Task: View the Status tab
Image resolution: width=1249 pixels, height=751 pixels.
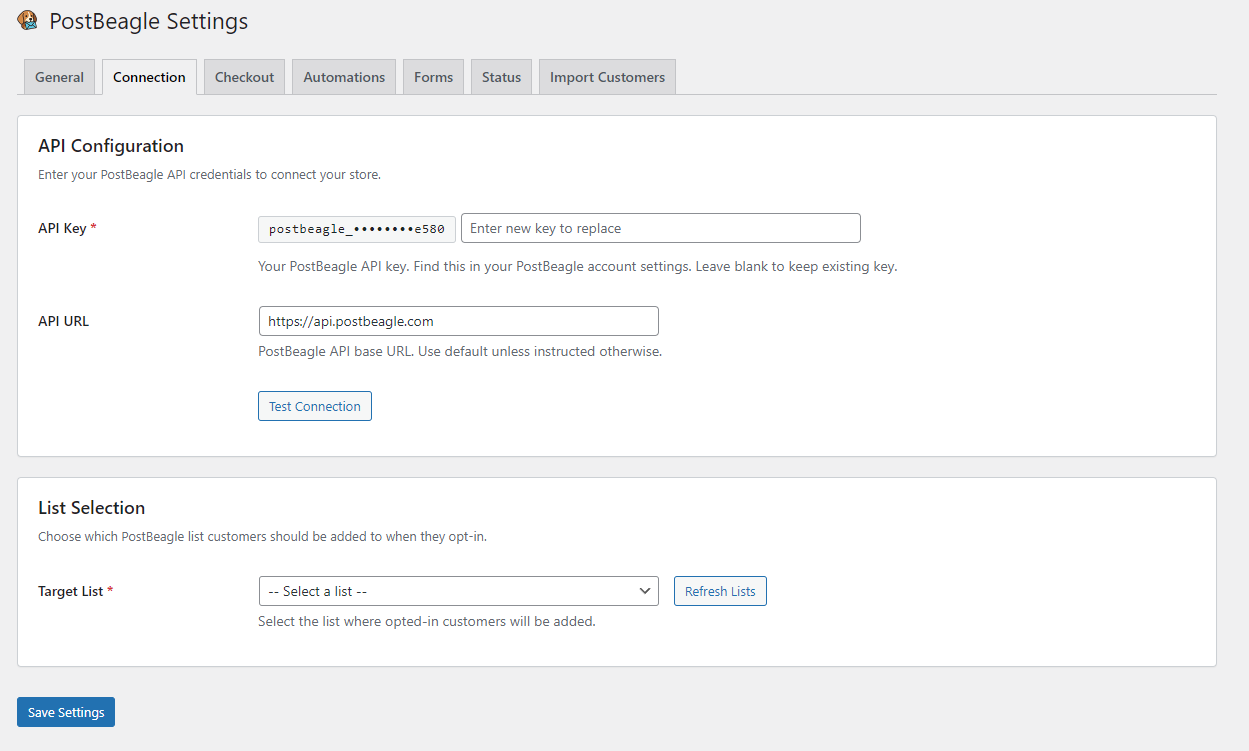Action: click(x=501, y=77)
